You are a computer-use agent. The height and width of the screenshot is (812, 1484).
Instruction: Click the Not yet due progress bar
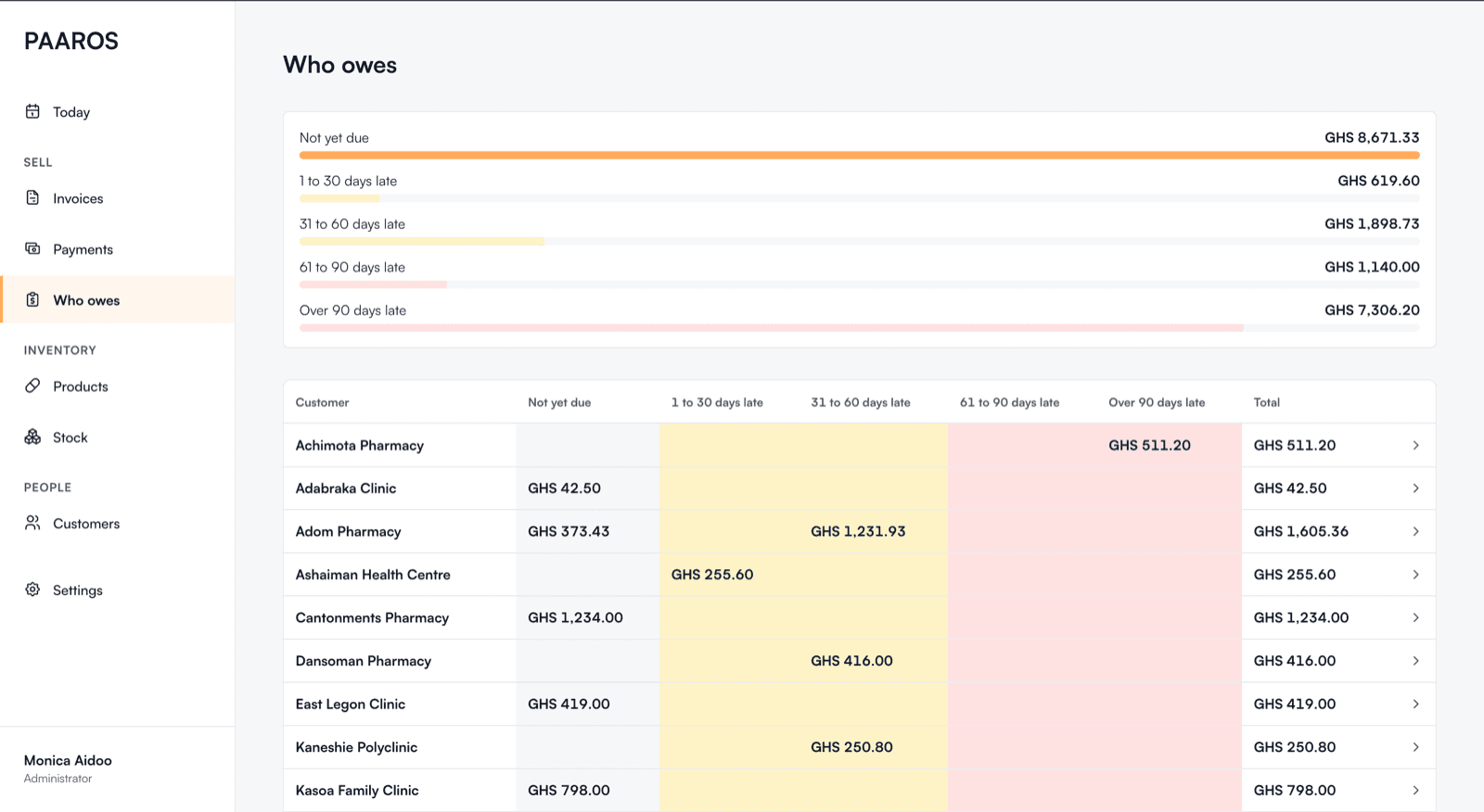[860, 156]
